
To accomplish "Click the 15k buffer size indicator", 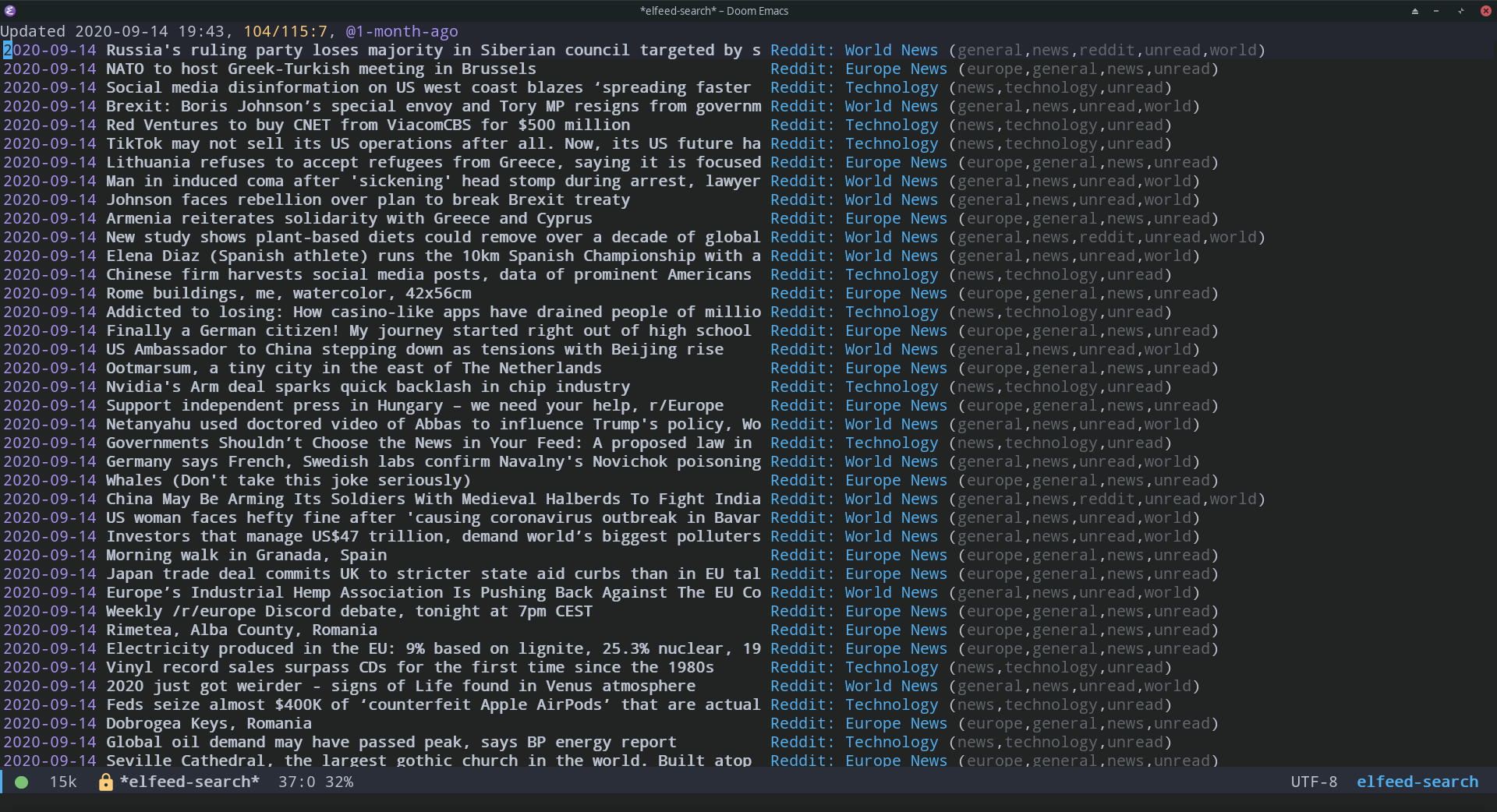I will [x=63, y=782].
